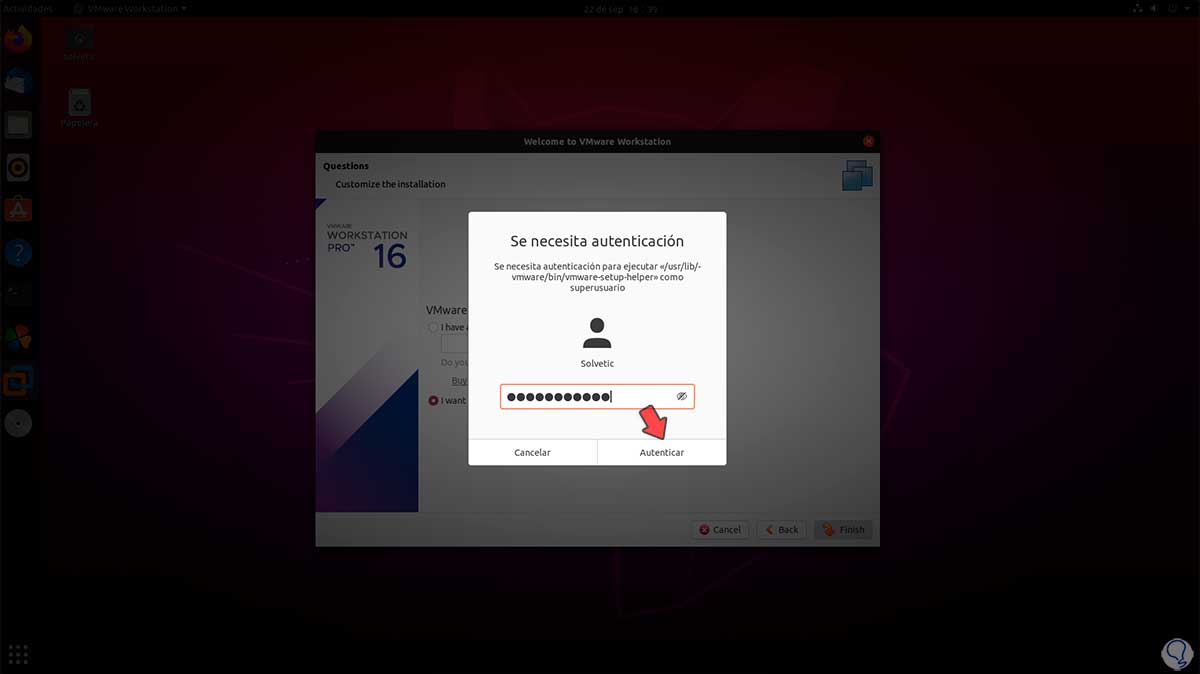The height and width of the screenshot is (674, 1200).
Task: Click the Autenticar button
Action: click(x=662, y=452)
